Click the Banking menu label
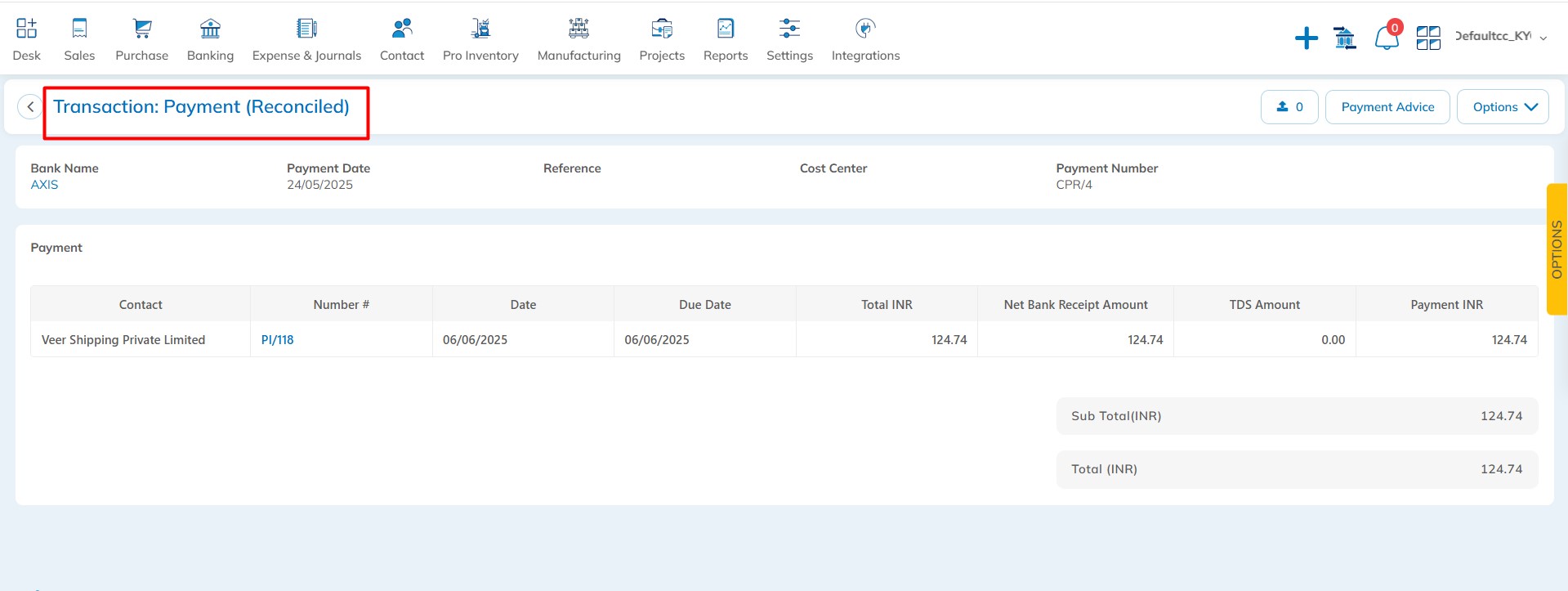The image size is (1568, 591). 210,56
